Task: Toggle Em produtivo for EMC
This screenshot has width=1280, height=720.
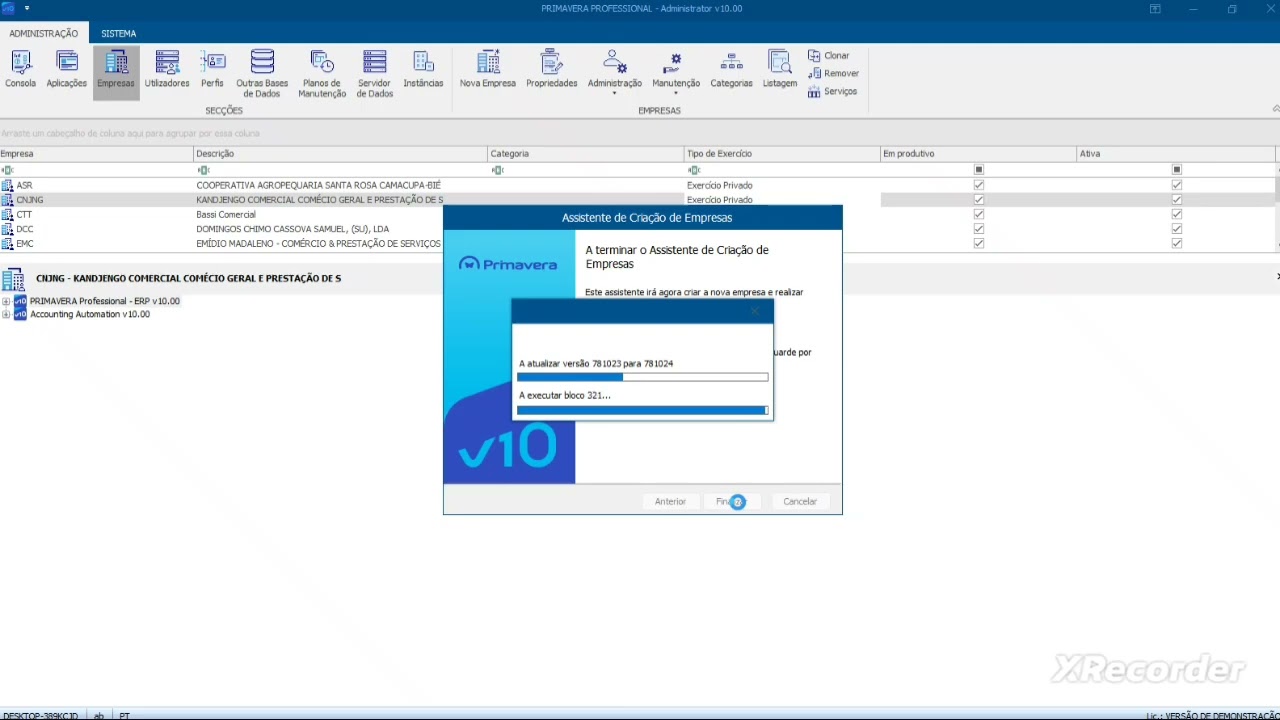Action: (x=979, y=244)
